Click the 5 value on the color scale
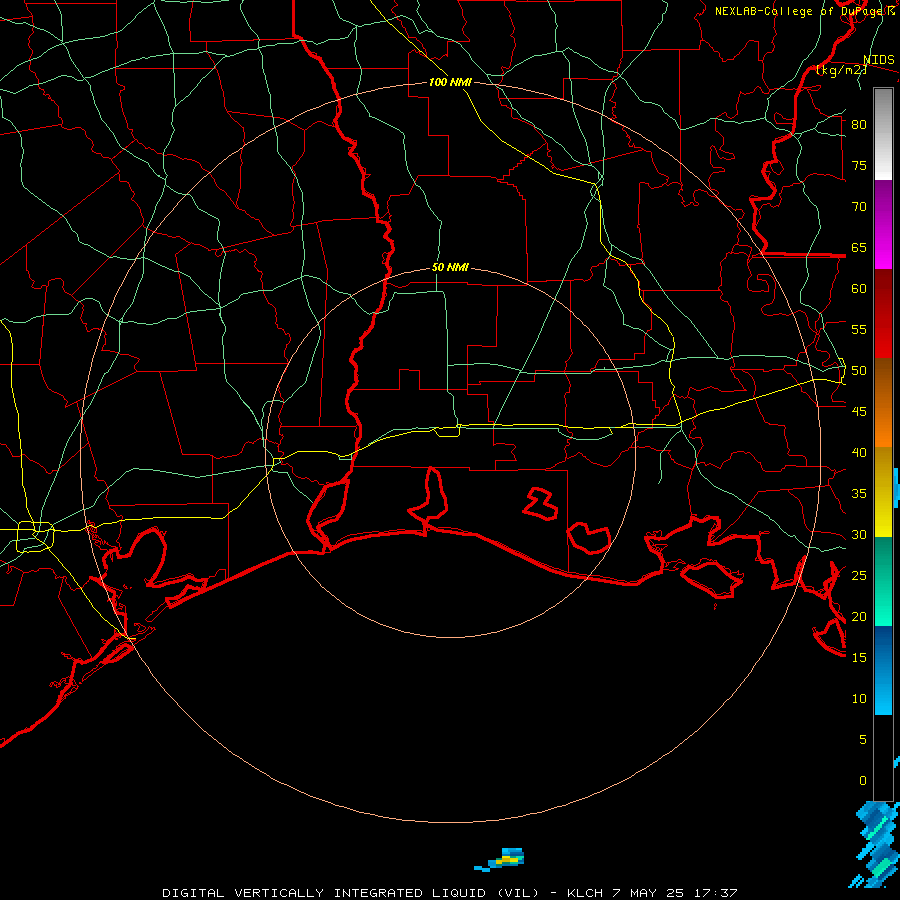 [x=863, y=740]
